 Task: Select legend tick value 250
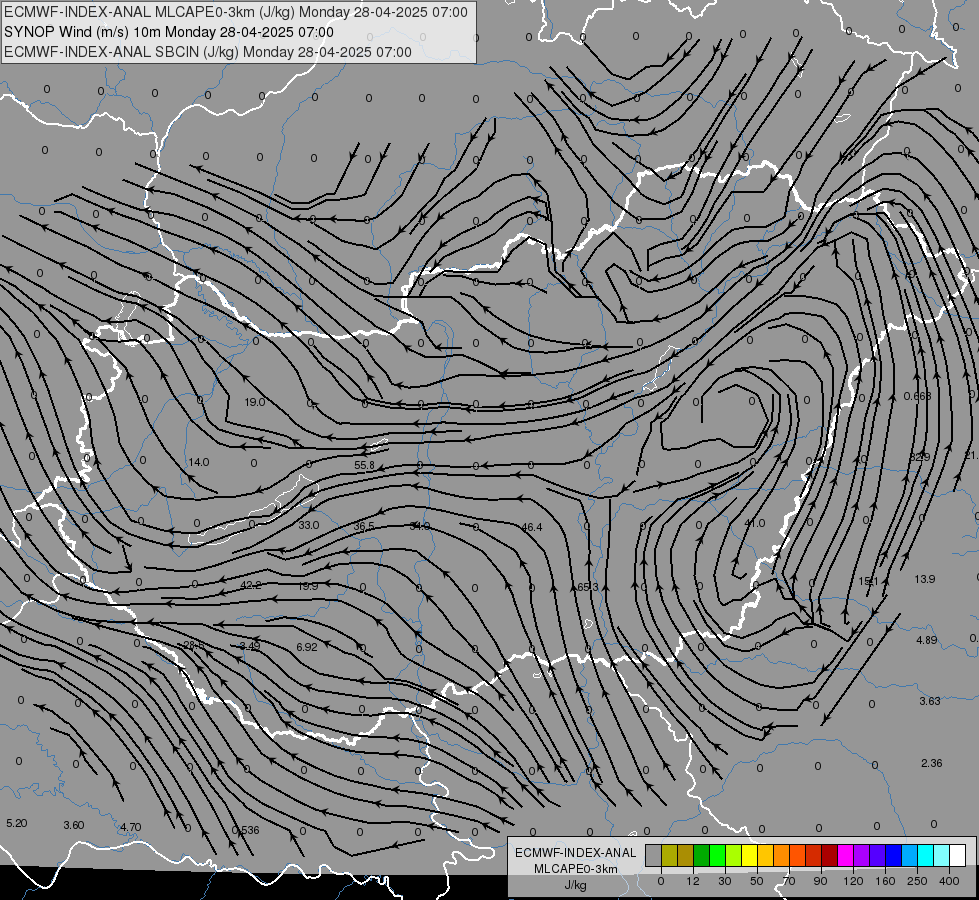(917, 881)
